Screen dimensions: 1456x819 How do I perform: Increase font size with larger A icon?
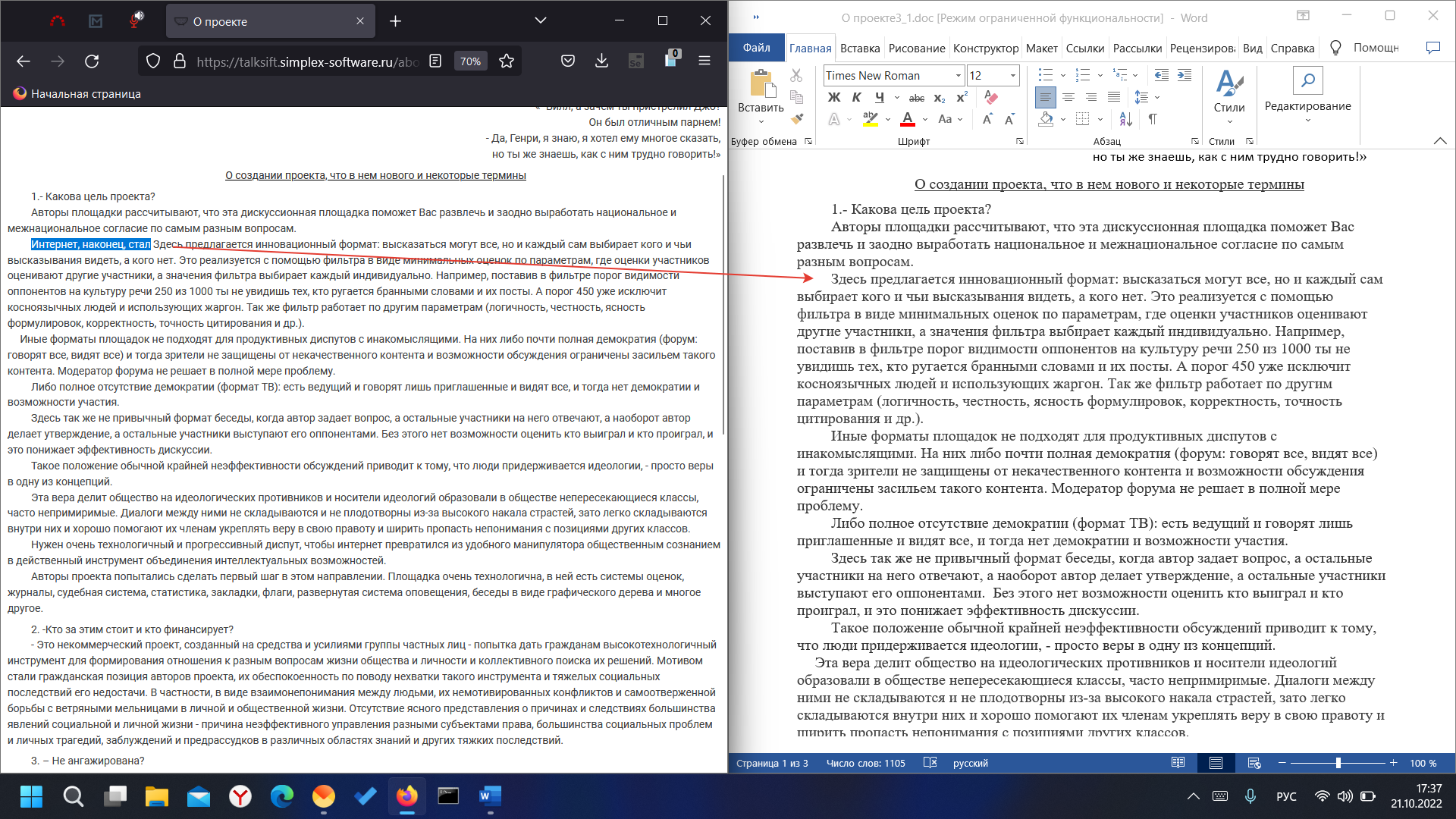tap(987, 119)
